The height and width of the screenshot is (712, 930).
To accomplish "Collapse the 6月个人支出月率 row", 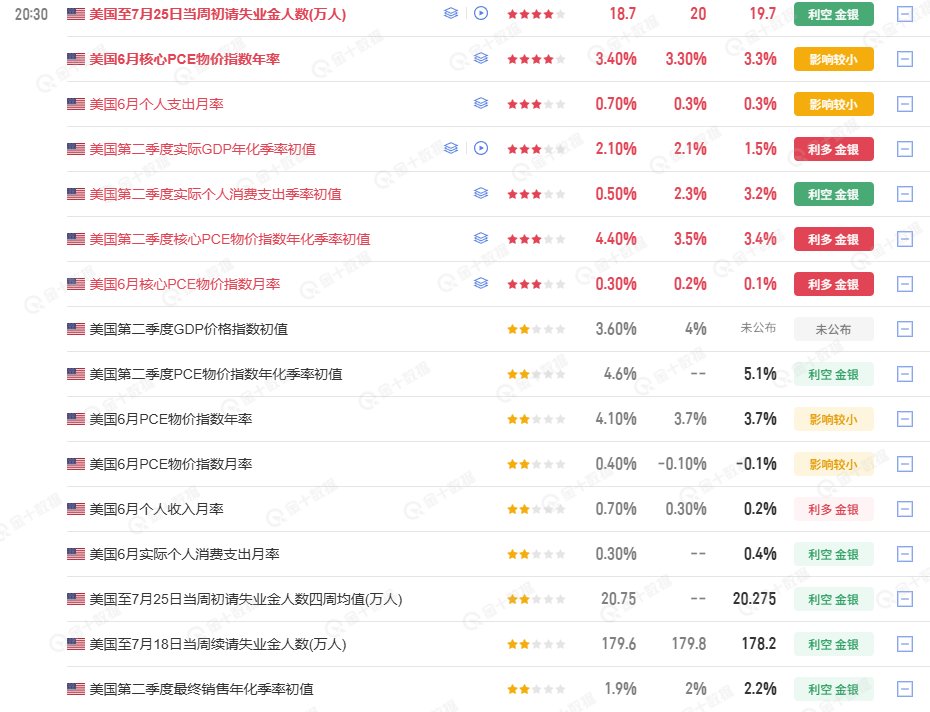I will pos(904,104).
